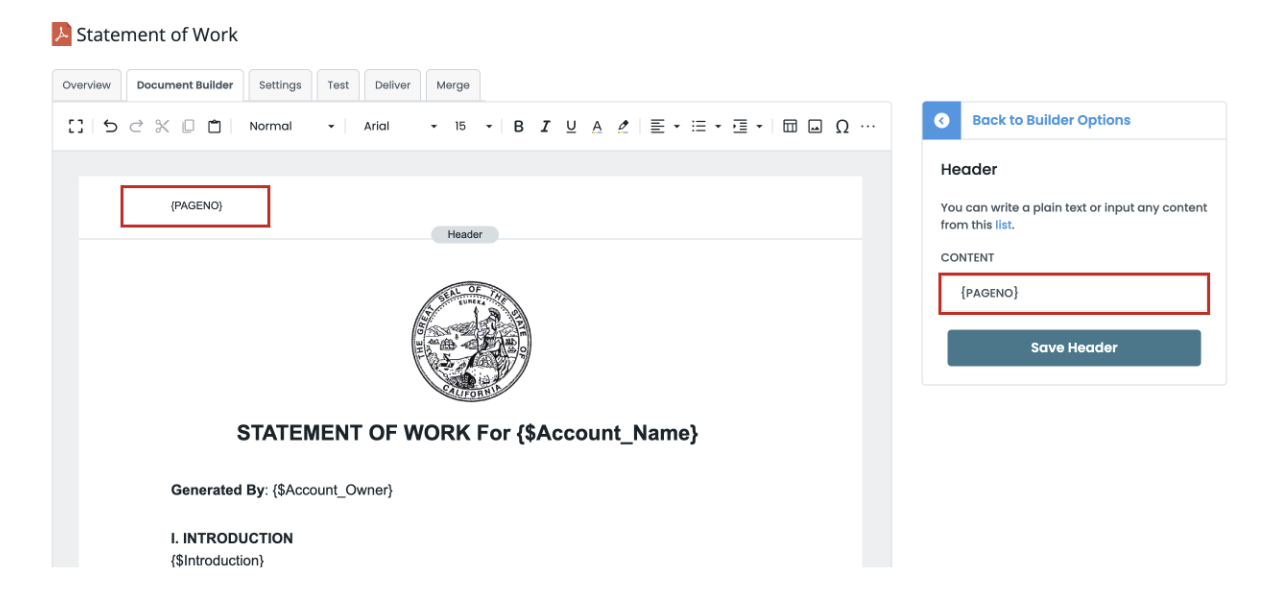The height and width of the screenshot is (616, 1272).
Task: Click the {PAGENO} content input field
Action: point(1073,293)
